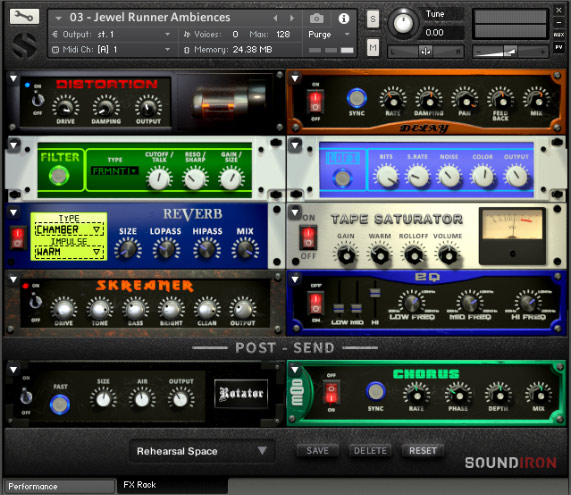Open the Purge dropdown menu
This screenshot has height=495, width=571.
(x=329, y=34)
